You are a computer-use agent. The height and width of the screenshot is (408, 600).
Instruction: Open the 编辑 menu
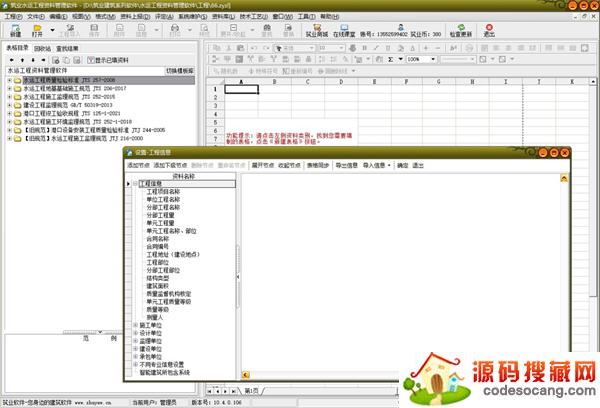tap(59, 16)
